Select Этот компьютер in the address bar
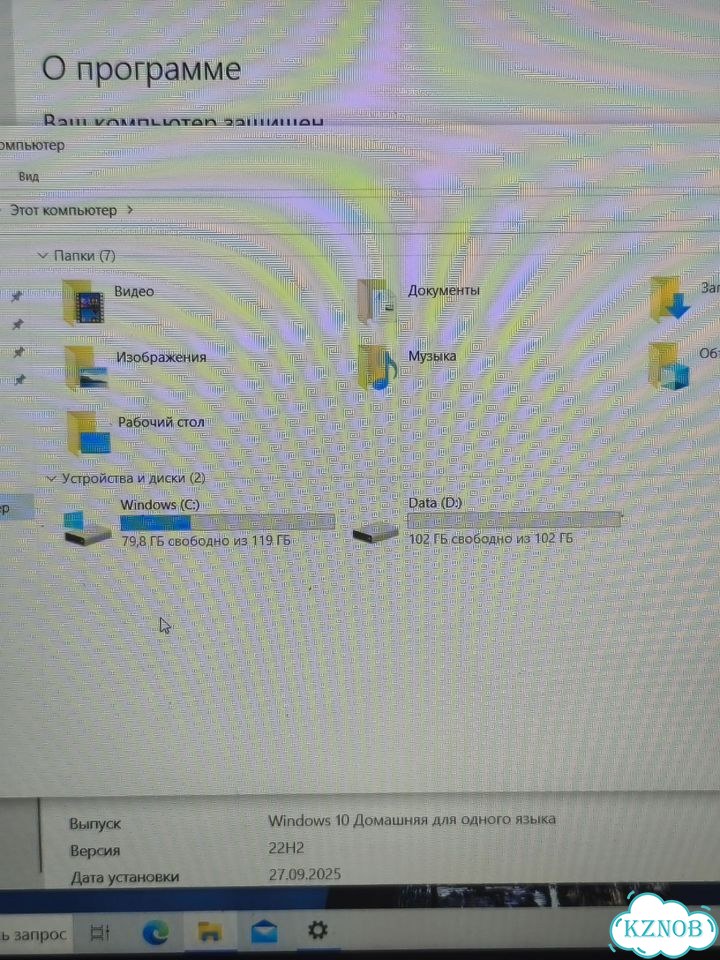The height and width of the screenshot is (960, 720). pyautogui.click(x=63, y=210)
